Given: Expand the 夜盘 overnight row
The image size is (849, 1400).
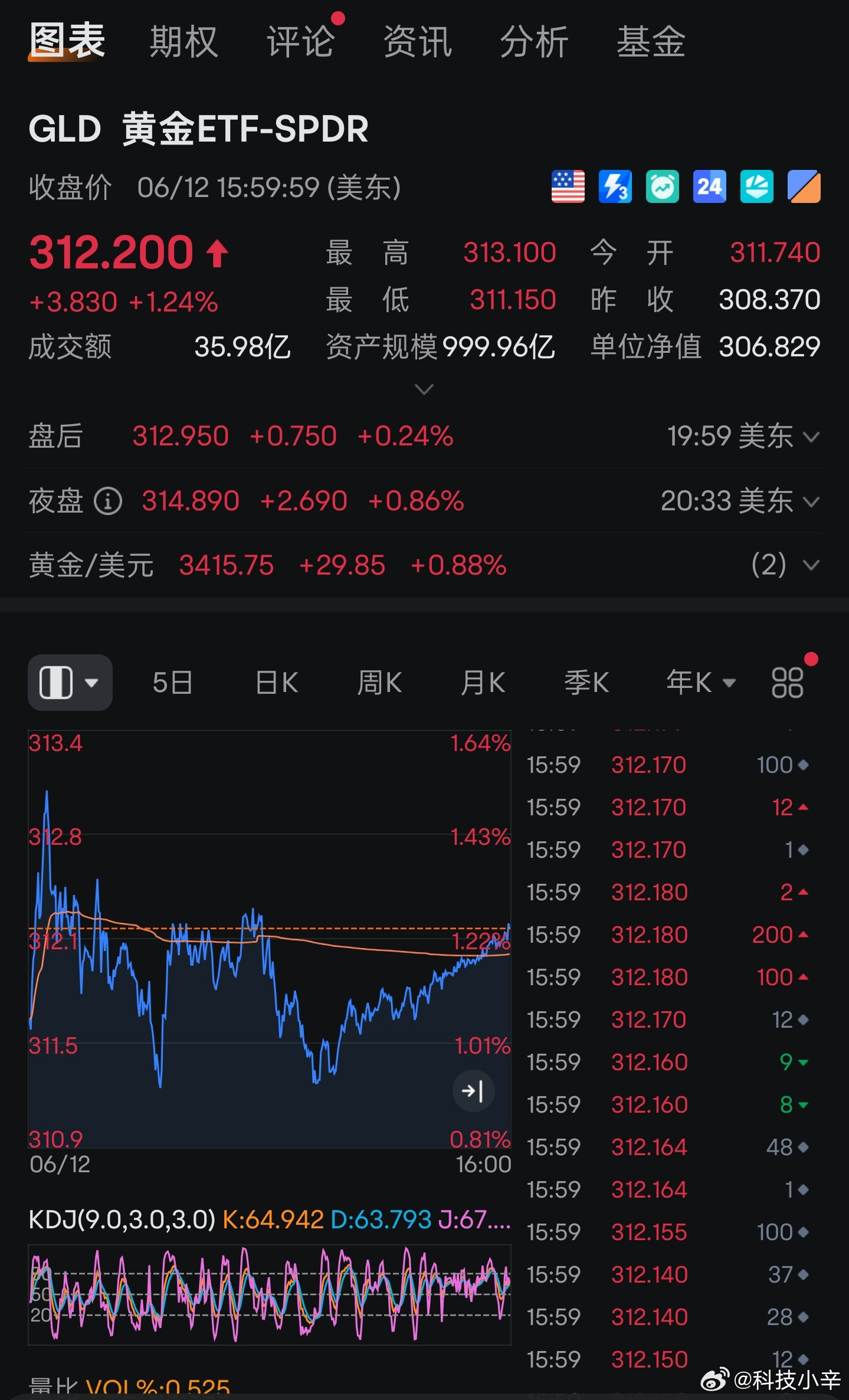Looking at the screenshot, I should click(812, 502).
